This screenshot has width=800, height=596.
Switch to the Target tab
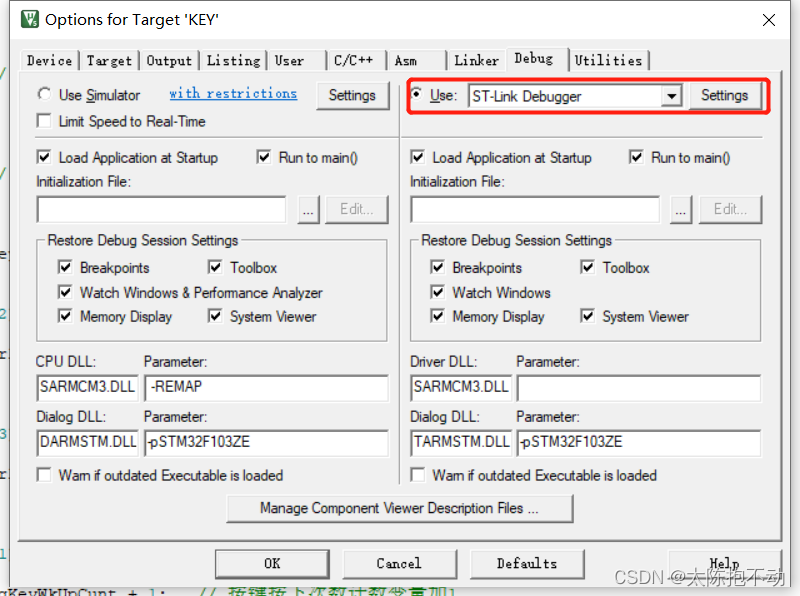tap(109, 61)
